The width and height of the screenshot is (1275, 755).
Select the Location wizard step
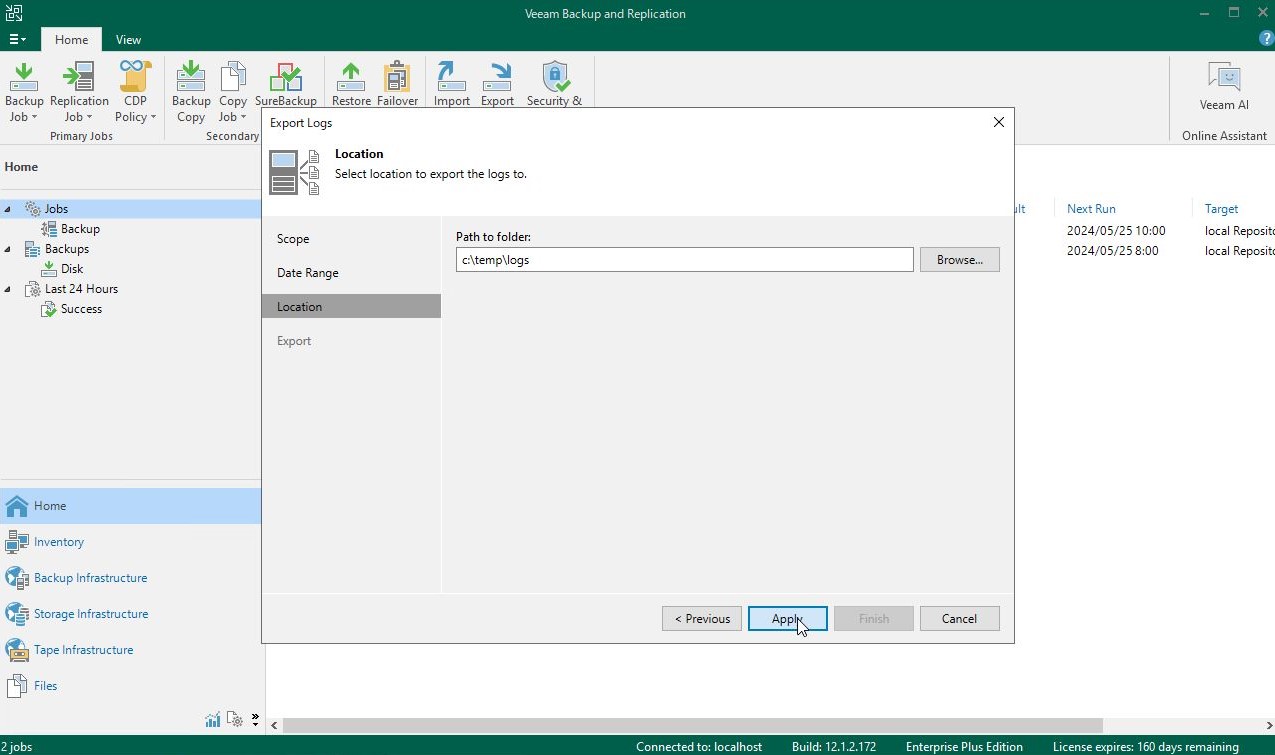tap(351, 307)
